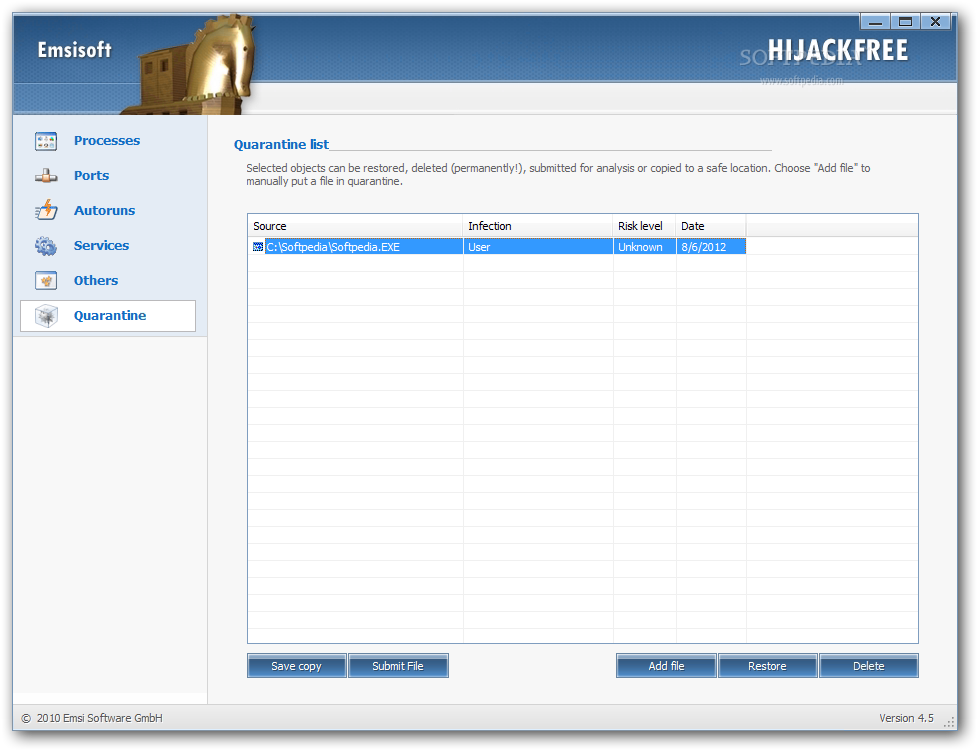Viewport: 978px width, 751px height.
Task: Maximize the HijackFree window
Action: click(x=906, y=22)
